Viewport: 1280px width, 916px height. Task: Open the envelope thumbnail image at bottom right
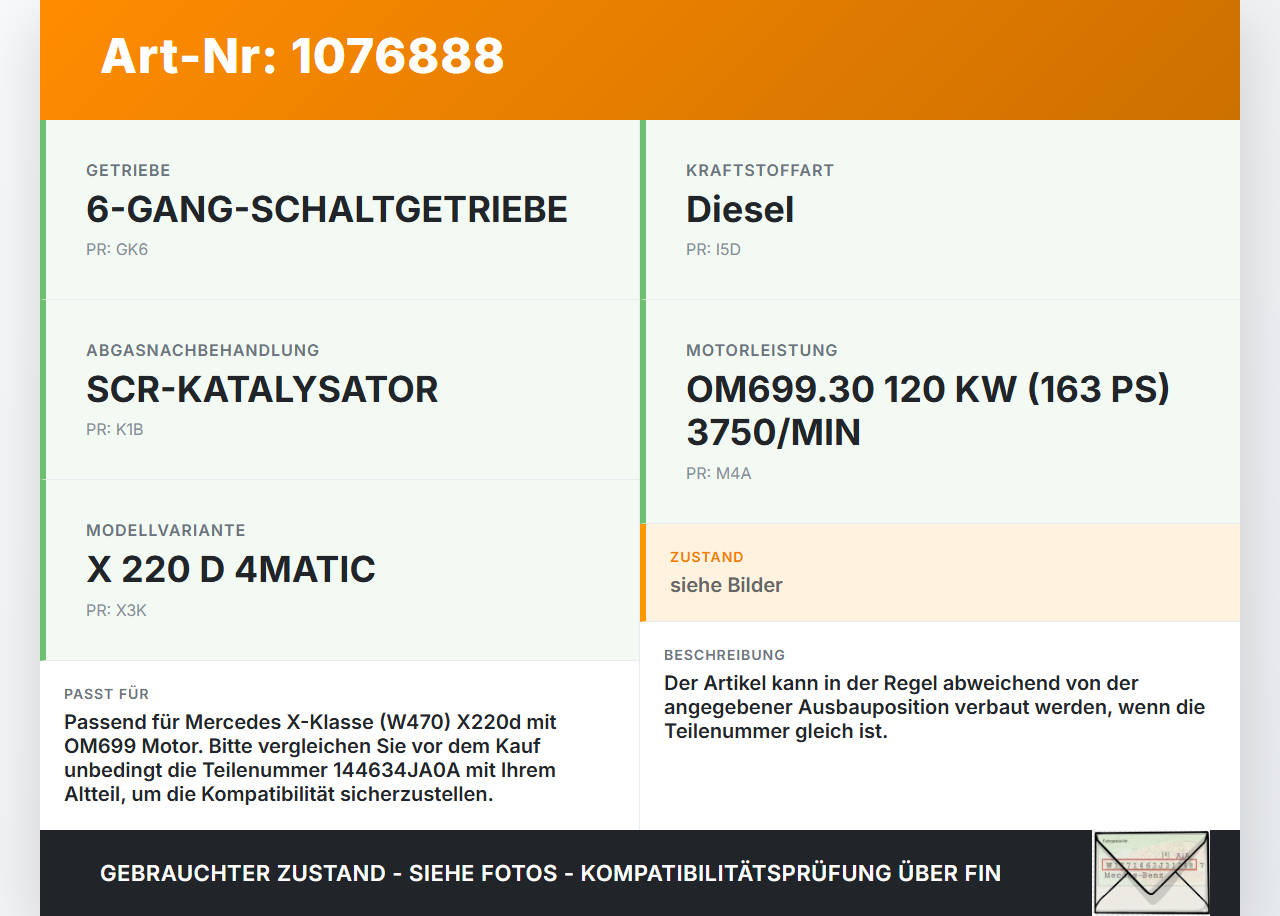click(x=1151, y=872)
